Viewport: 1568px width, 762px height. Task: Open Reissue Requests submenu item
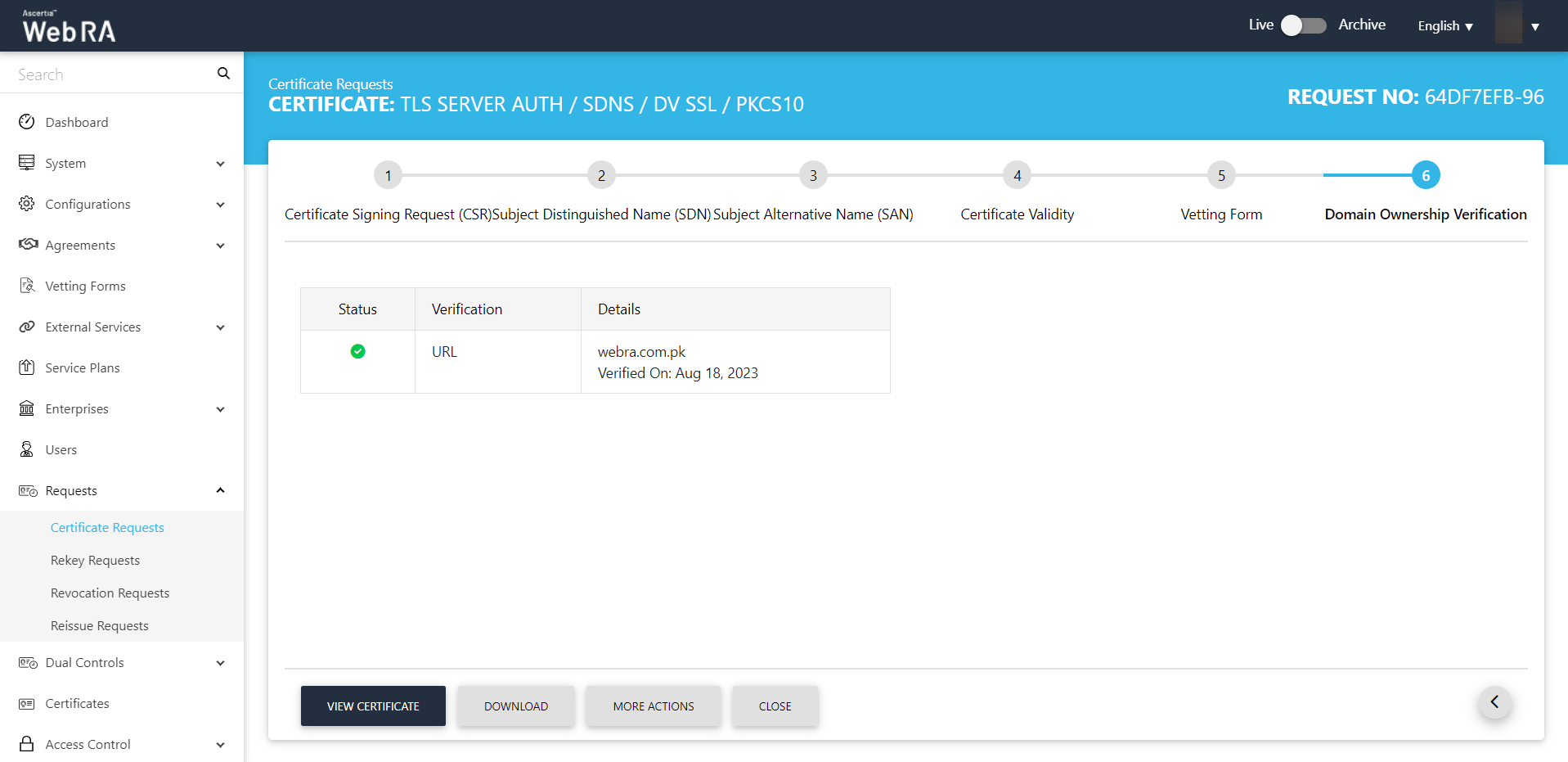(100, 626)
